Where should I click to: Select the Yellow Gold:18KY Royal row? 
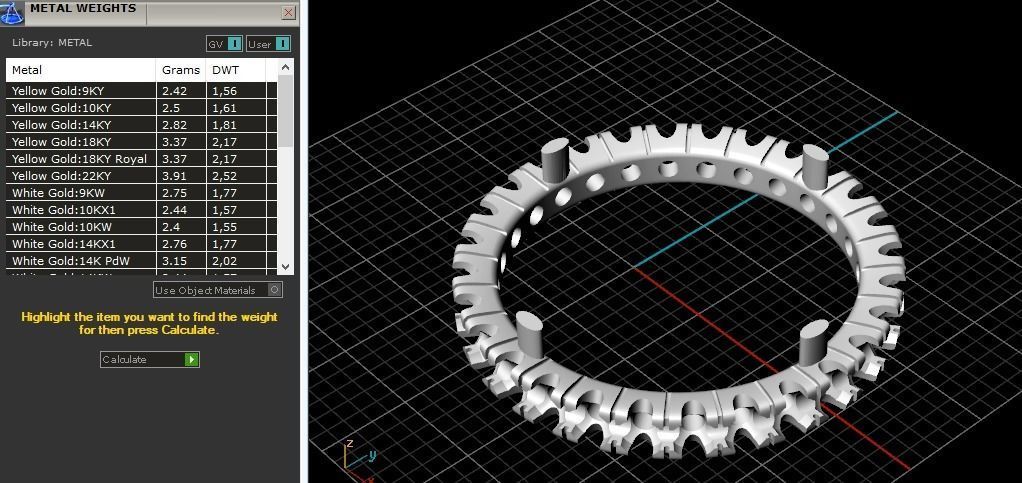pyautogui.click(x=141, y=158)
